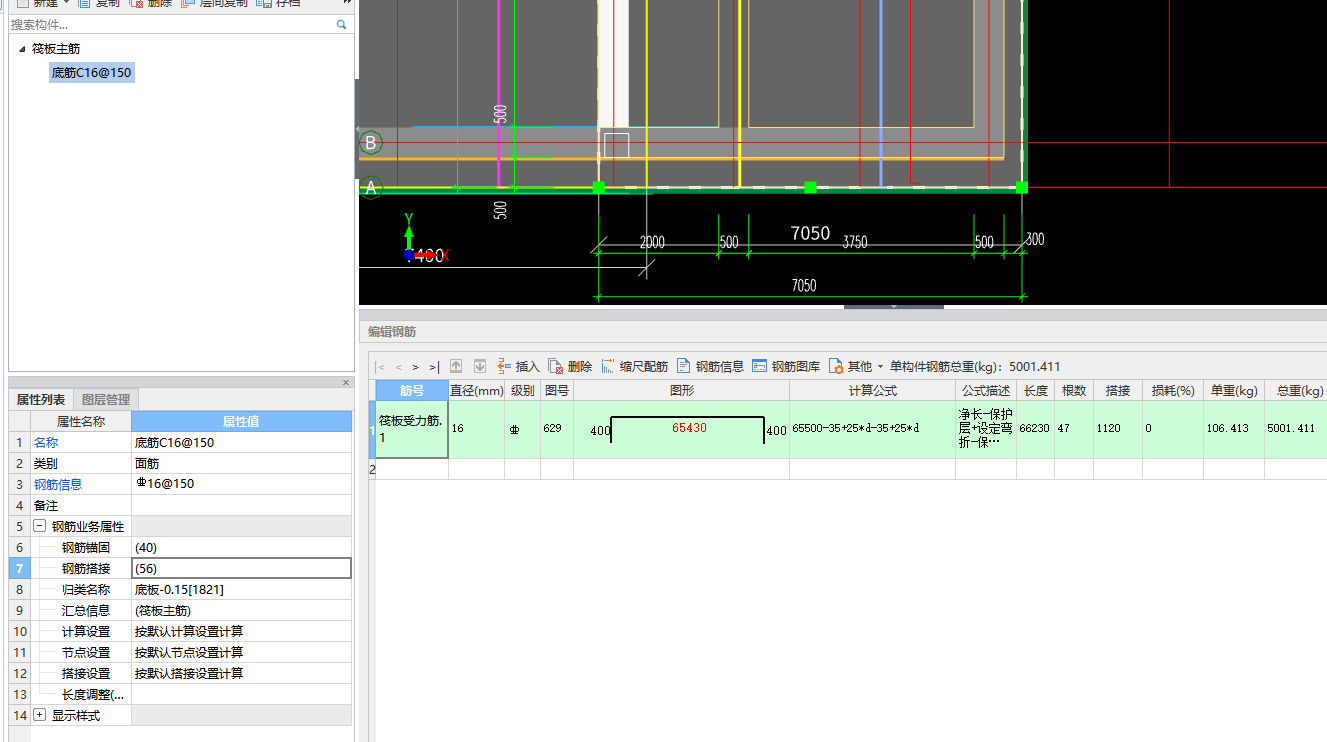Viewport: 1327px width, 742px height.
Task: Click 节点设置 value cell
Action: pyautogui.click(x=241, y=652)
